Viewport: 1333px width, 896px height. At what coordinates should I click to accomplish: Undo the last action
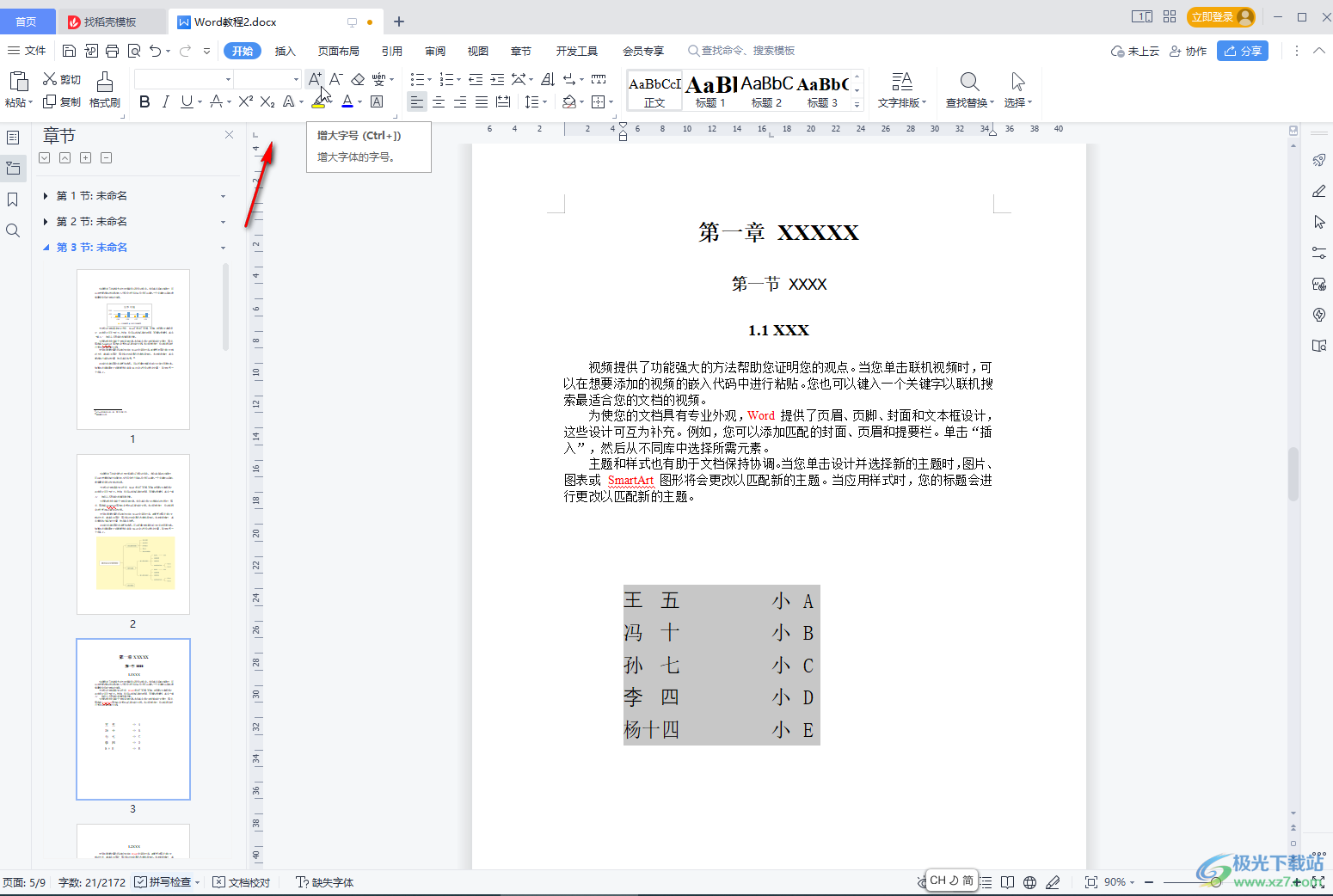[x=155, y=51]
